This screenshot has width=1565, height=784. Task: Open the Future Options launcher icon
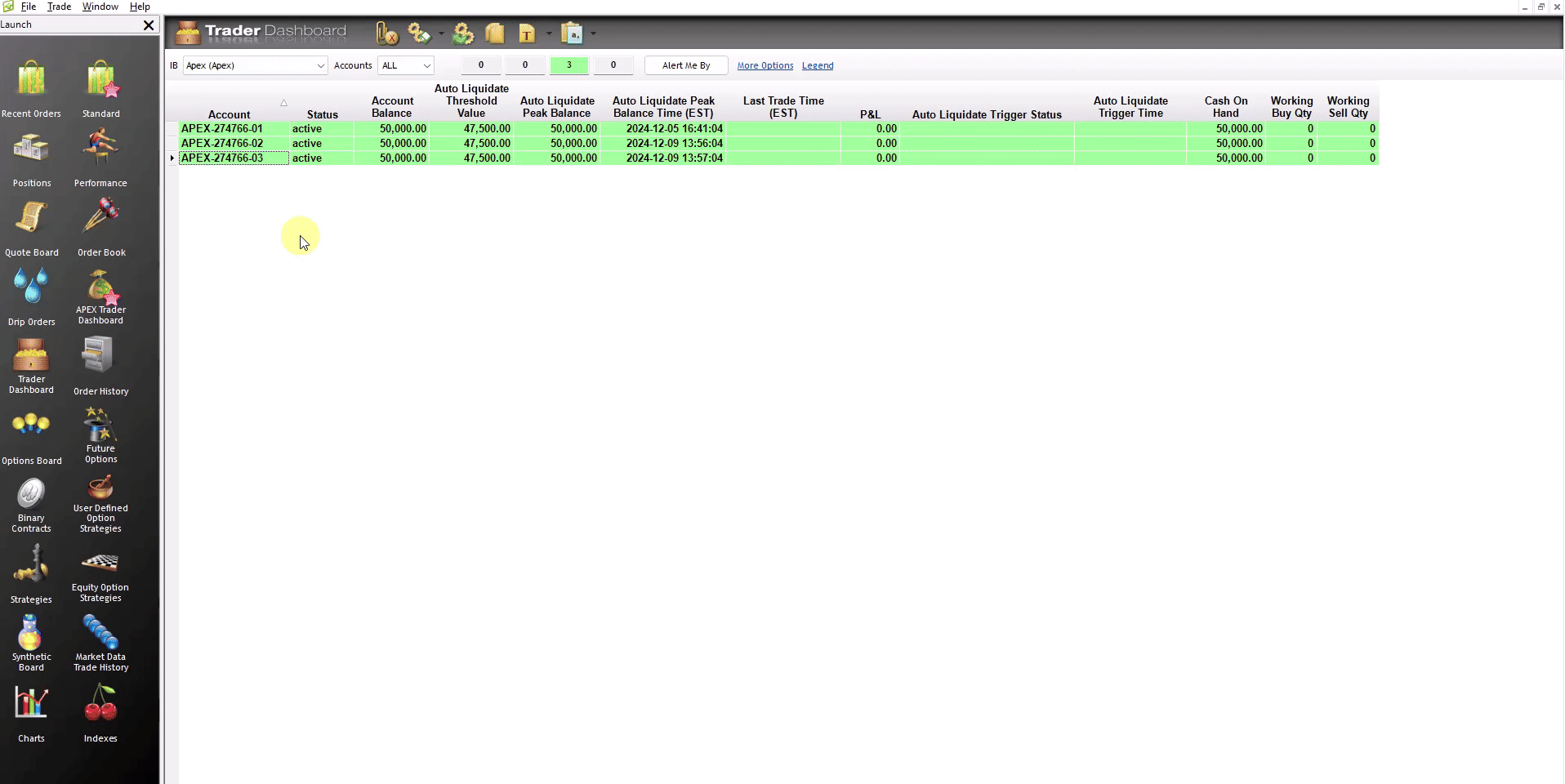[99, 425]
